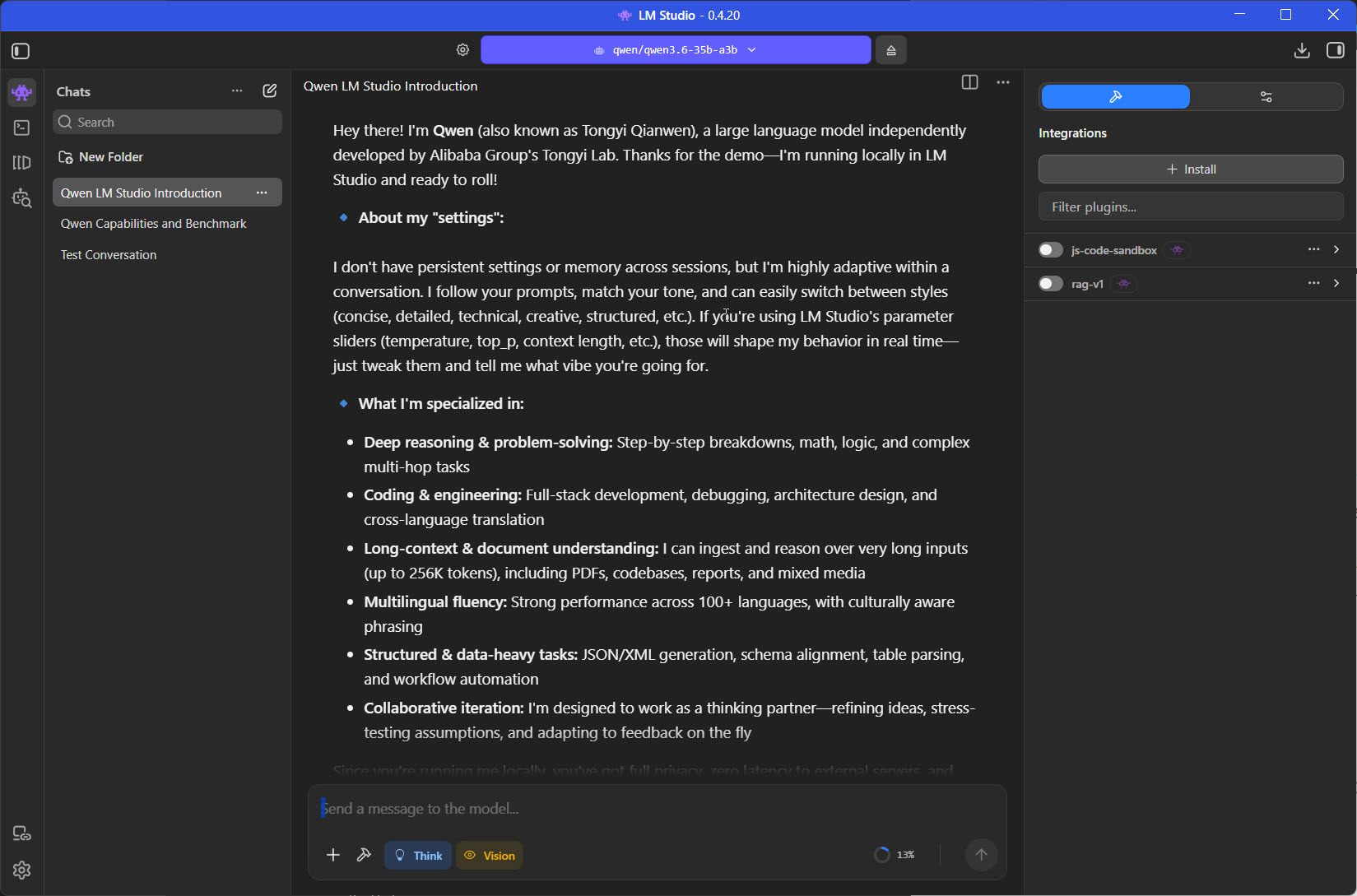Open the My Models library icon

tap(22, 163)
